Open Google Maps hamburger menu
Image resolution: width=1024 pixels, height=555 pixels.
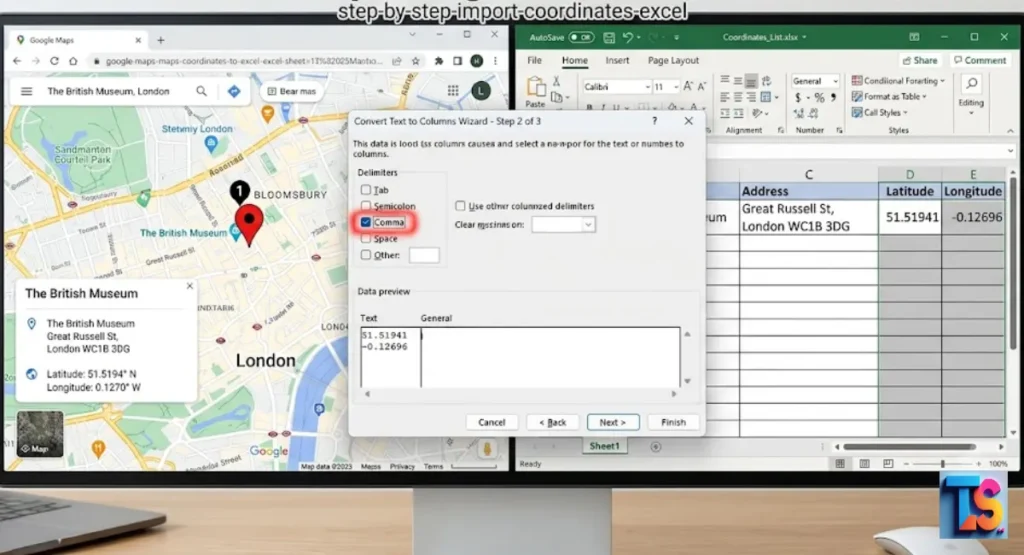(x=26, y=91)
